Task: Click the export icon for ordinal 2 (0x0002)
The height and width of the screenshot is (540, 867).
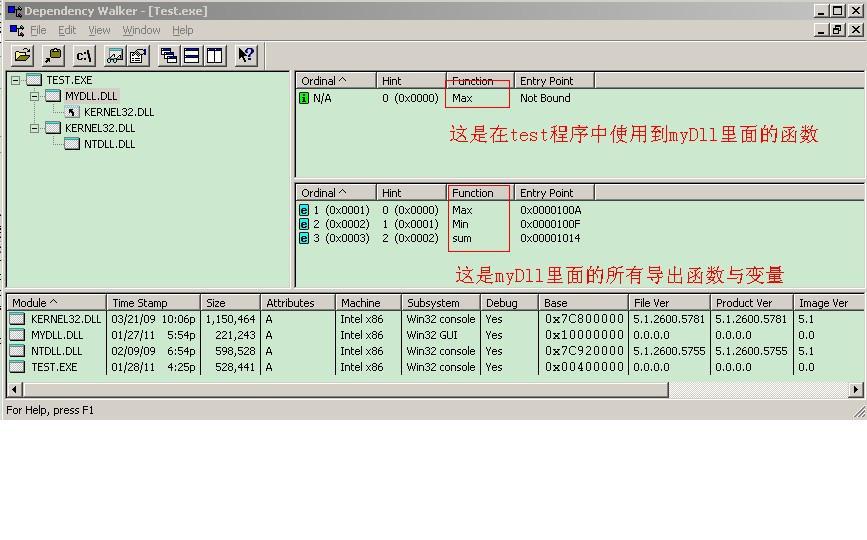Action: pyautogui.click(x=304, y=224)
